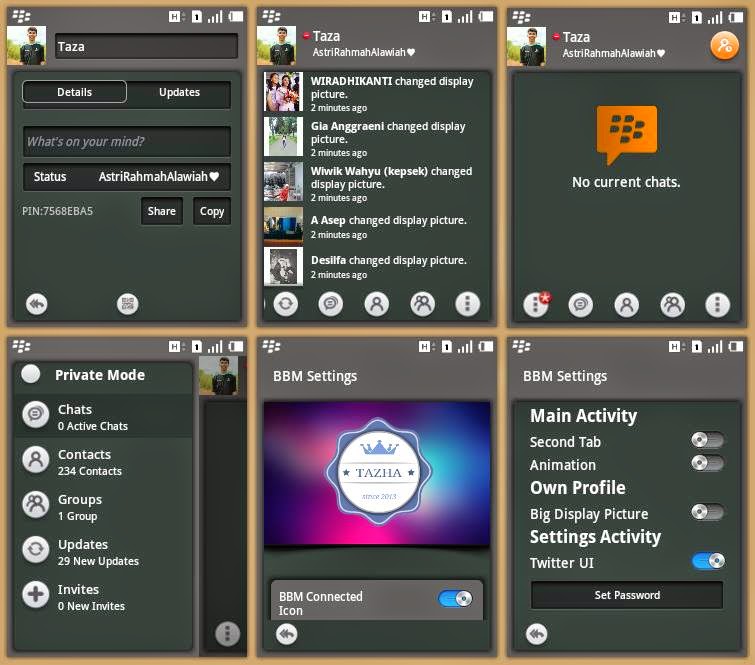Tap profile photo on the profile details screen
Screen dimensions: 755x665
26,46
